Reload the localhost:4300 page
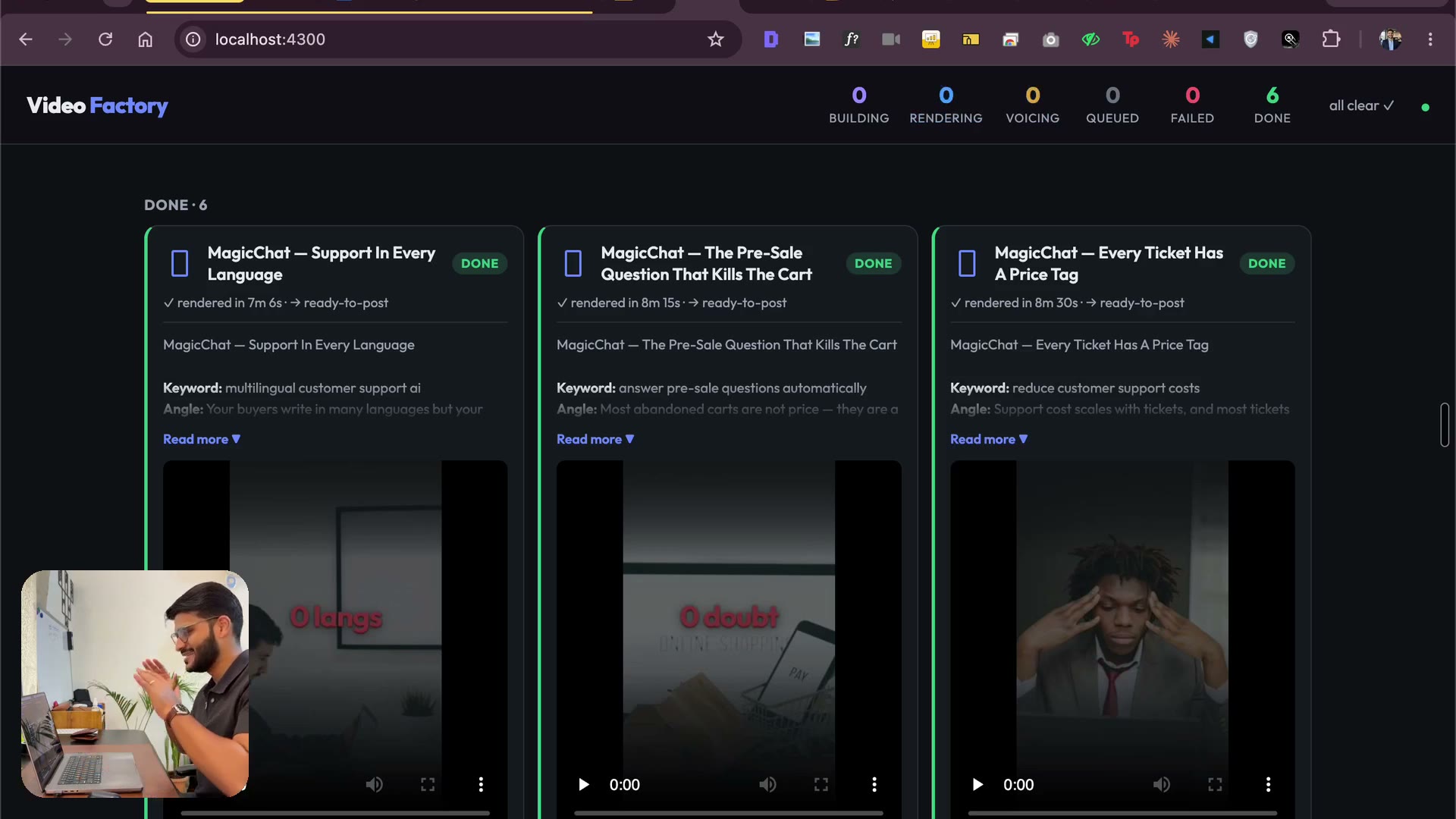 pyautogui.click(x=105, y=39)
